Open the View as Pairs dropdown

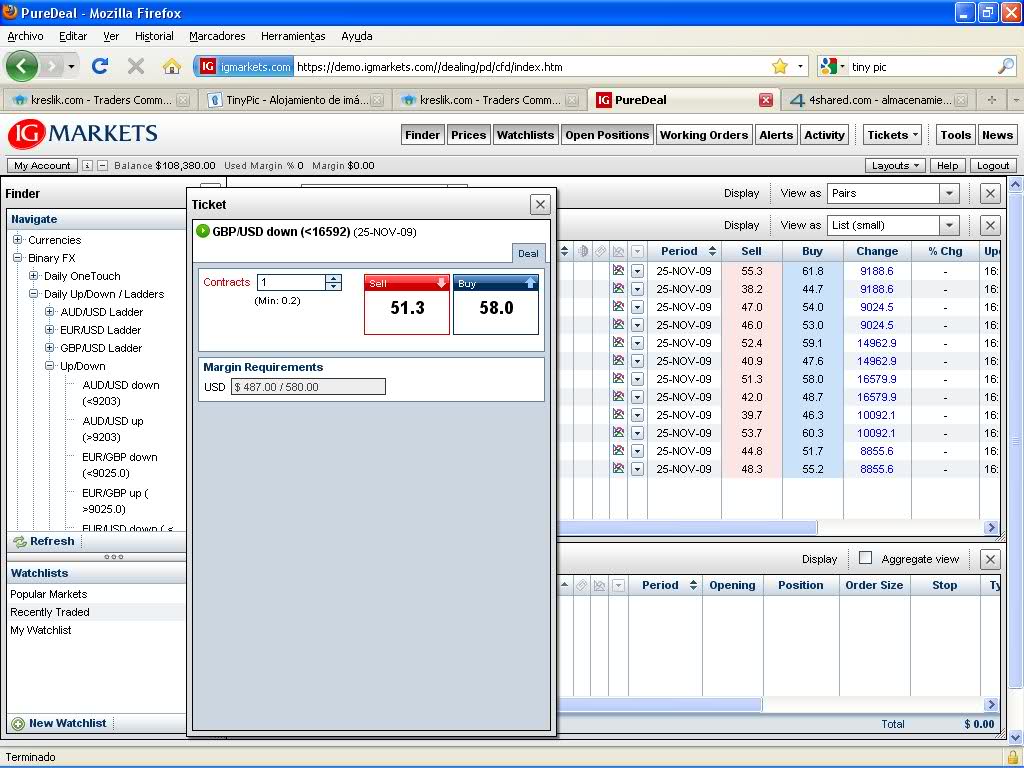click(x=950, y=193)
